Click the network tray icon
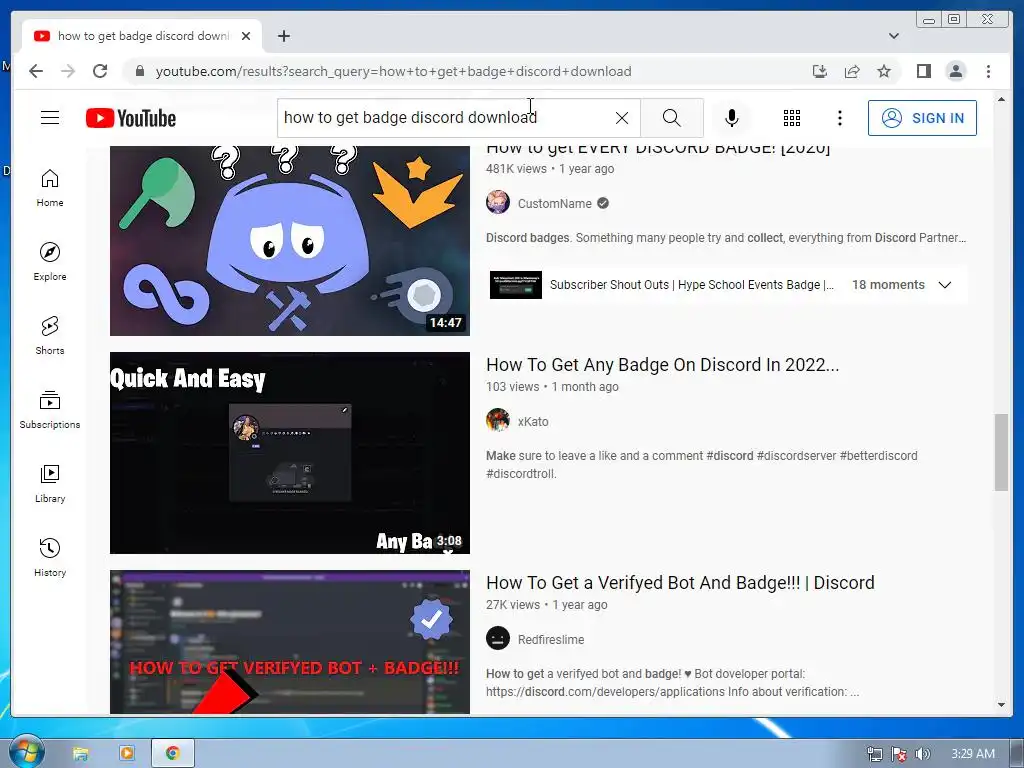This screenshot has width=1024, height=768. (874, 754)
